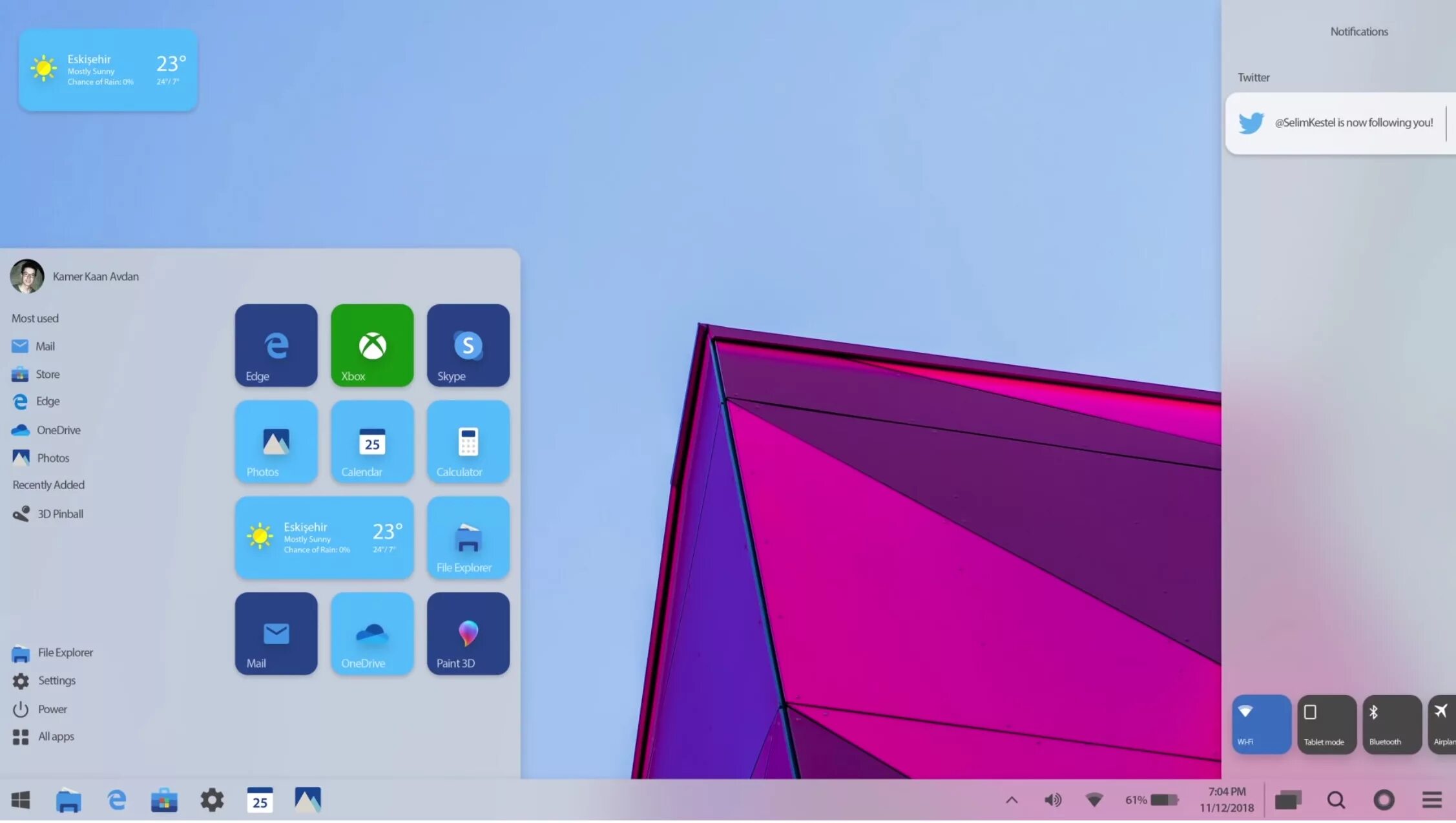Open the Xbox app
Screen dimensions: 1456x823
[372, 344]
